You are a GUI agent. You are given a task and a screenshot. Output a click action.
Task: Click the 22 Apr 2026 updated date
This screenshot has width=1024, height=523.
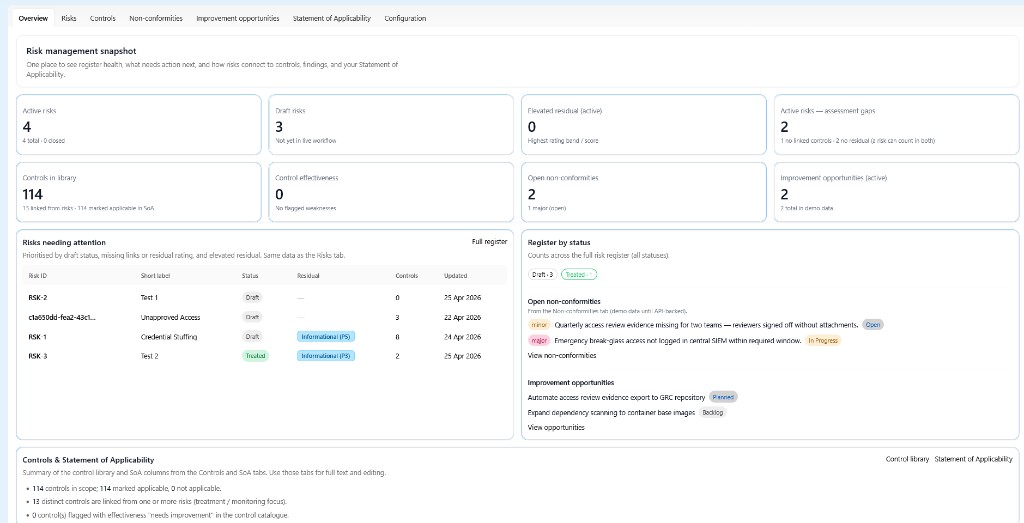[462, 317]
